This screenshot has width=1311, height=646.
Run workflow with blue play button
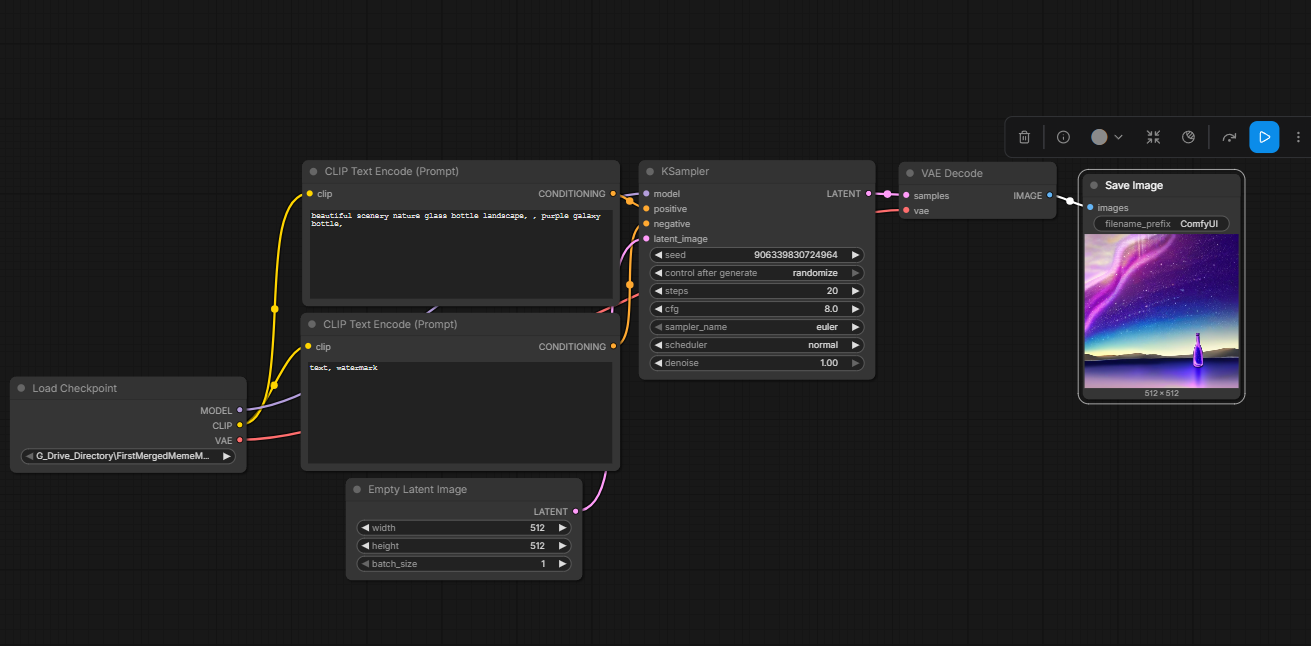point(1264,137)
